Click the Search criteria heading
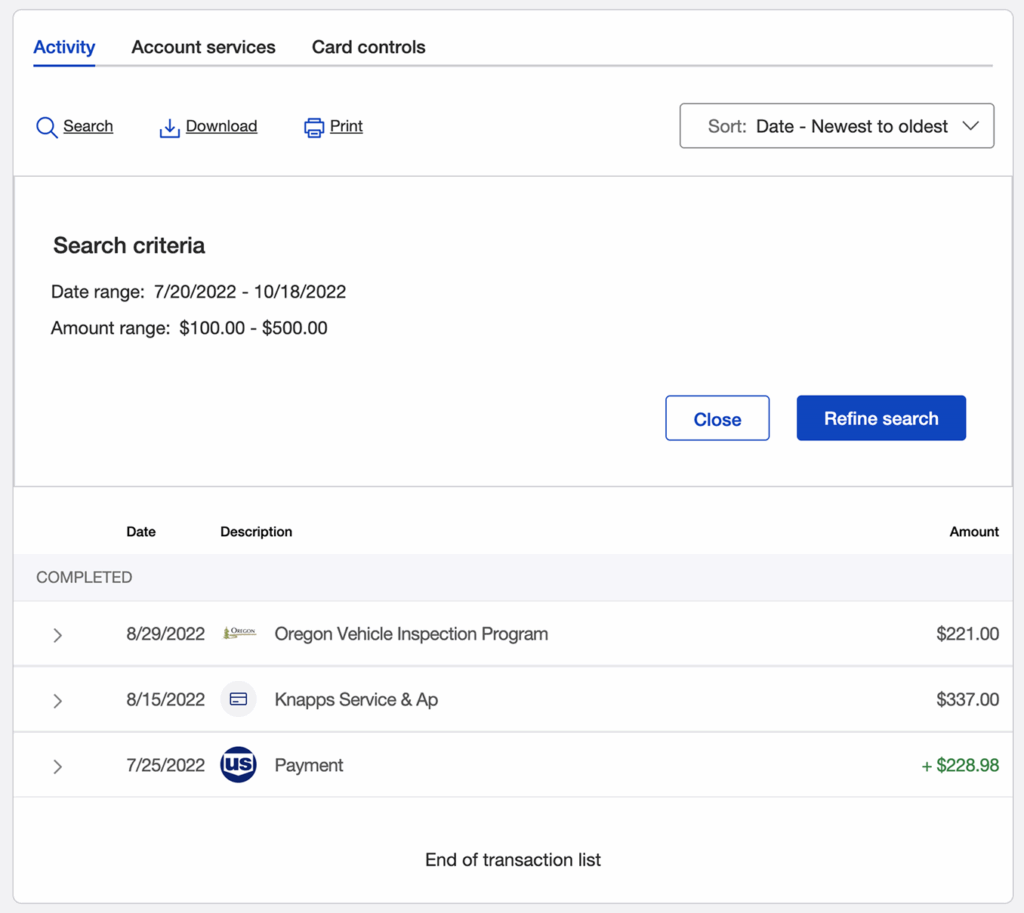Viewport: 1024px width, 913px height. click(129, 246)
